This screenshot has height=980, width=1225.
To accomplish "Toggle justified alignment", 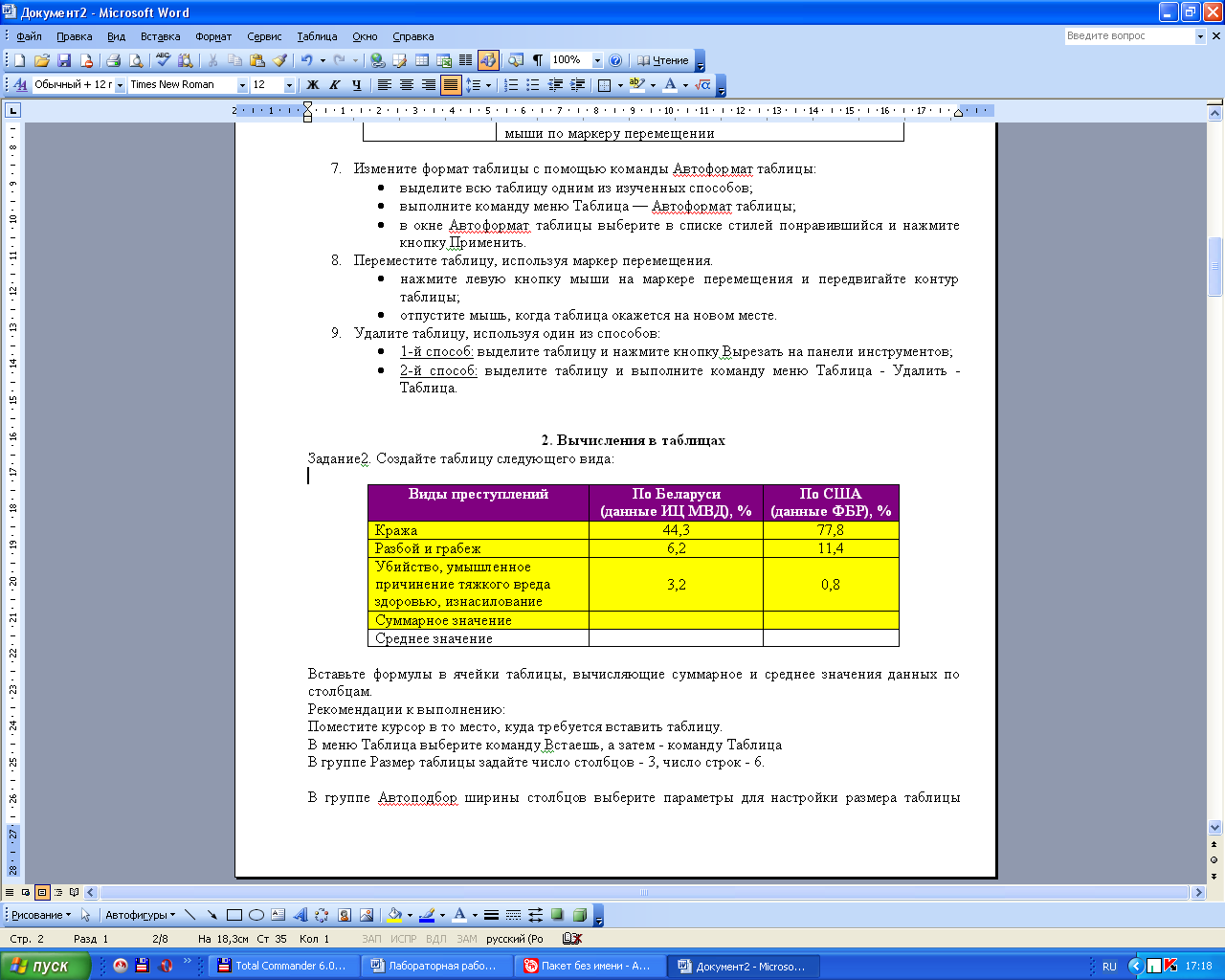I will click(451, 85).
